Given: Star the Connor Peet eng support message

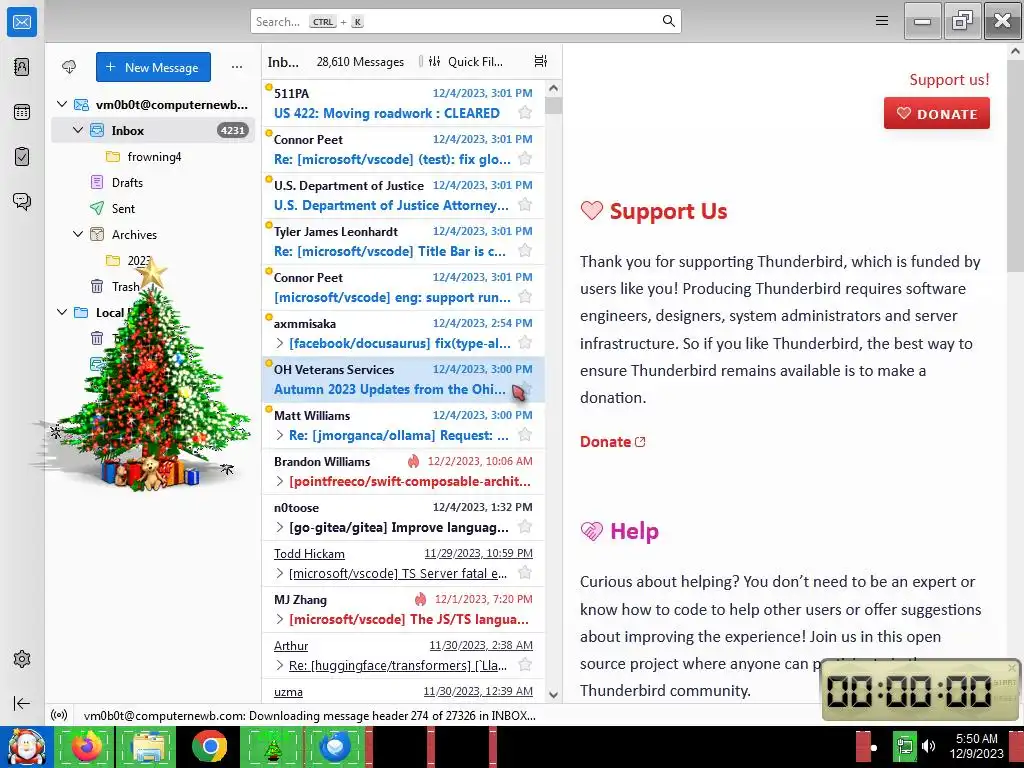Looking at the screenshot, I should tap(524, 297).
